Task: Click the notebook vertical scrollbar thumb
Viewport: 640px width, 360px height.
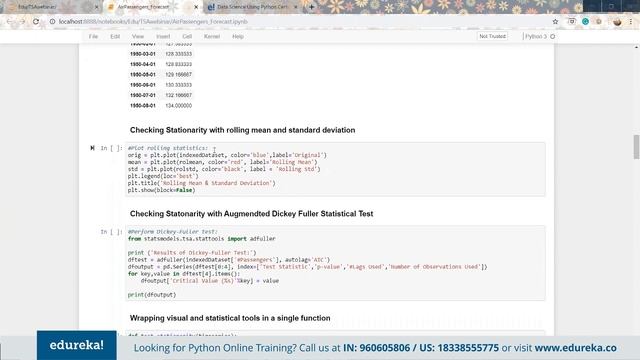Action: coord(636,147)
